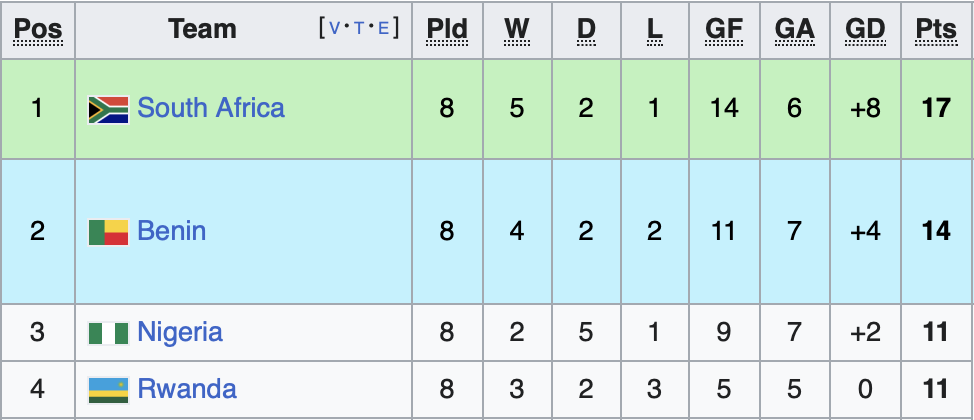Click the W wins column header
The height and width of the screenshot is (420, 974).
click(x=516, y=30)
